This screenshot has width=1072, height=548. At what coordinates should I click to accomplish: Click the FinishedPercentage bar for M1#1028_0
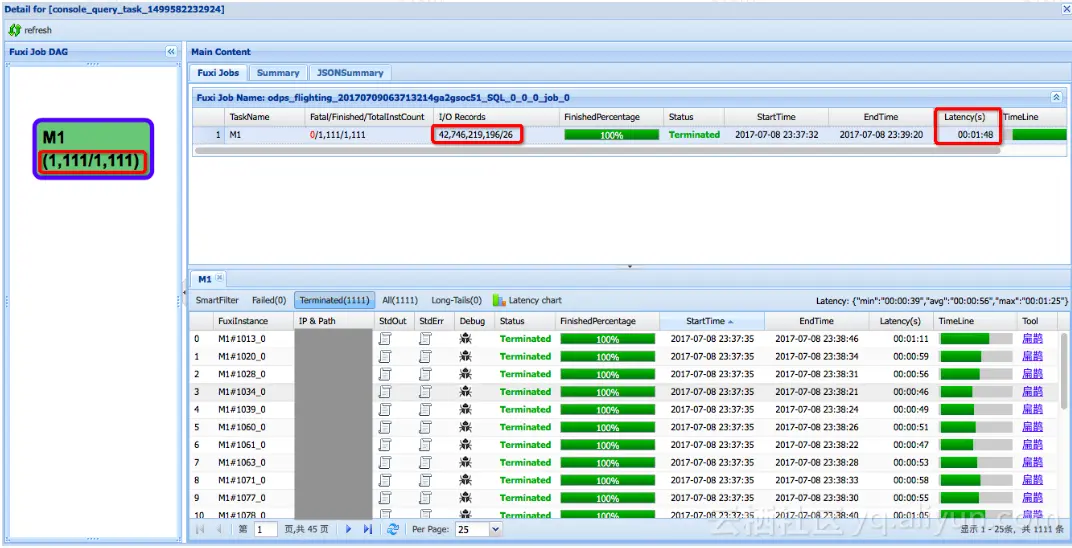(607, 374)
